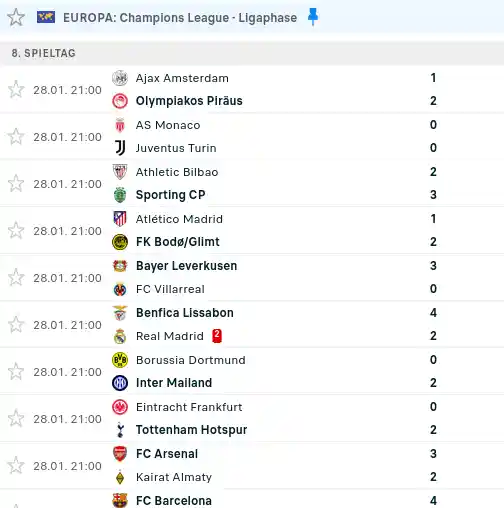Toggle favorite star for Monaco vs Juventus match
This screenshot has width=504, height=508.
point(16,136)
